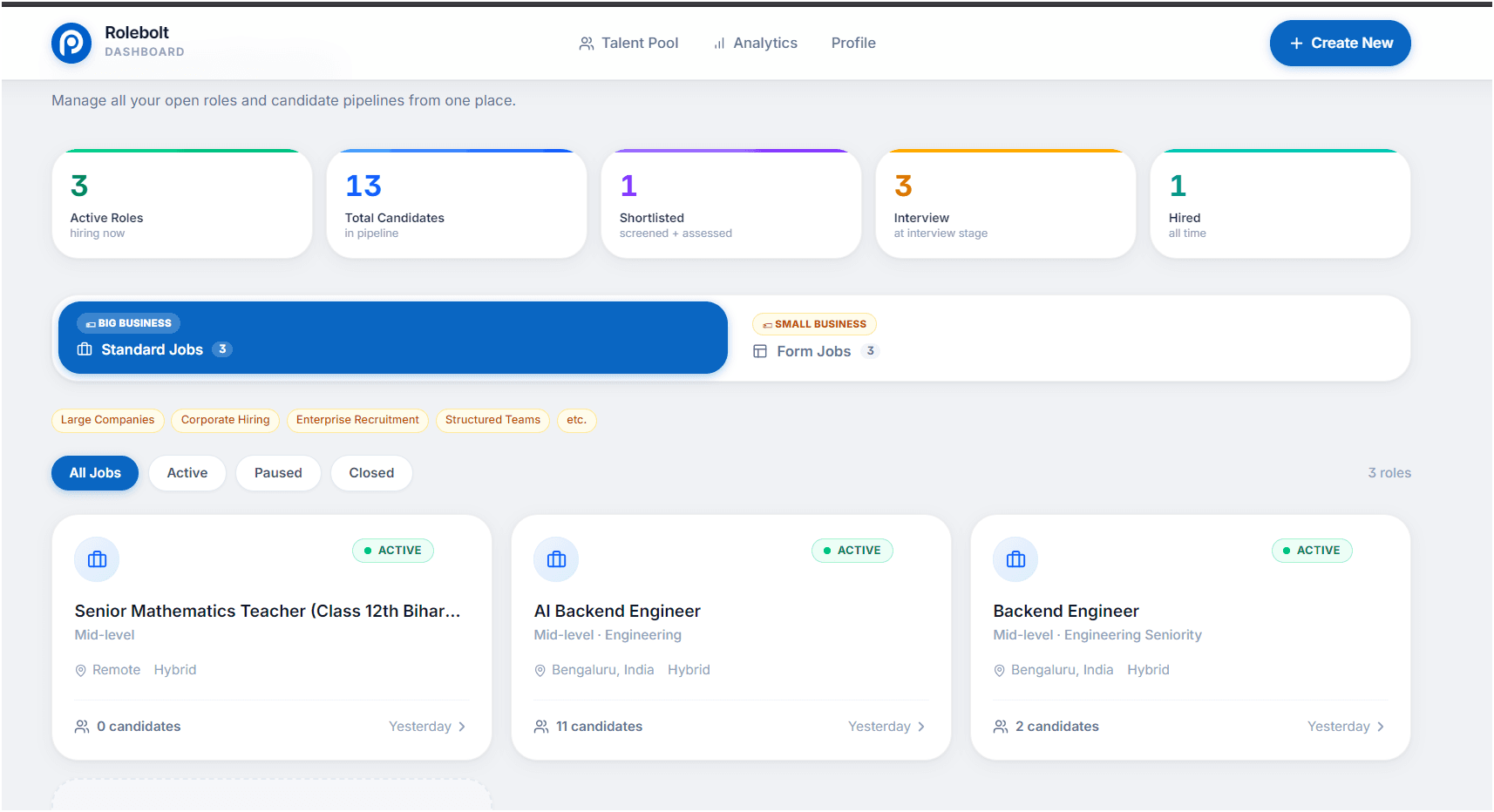
Task: Click count badge next to Form Jobs
Action: (870, 351)
